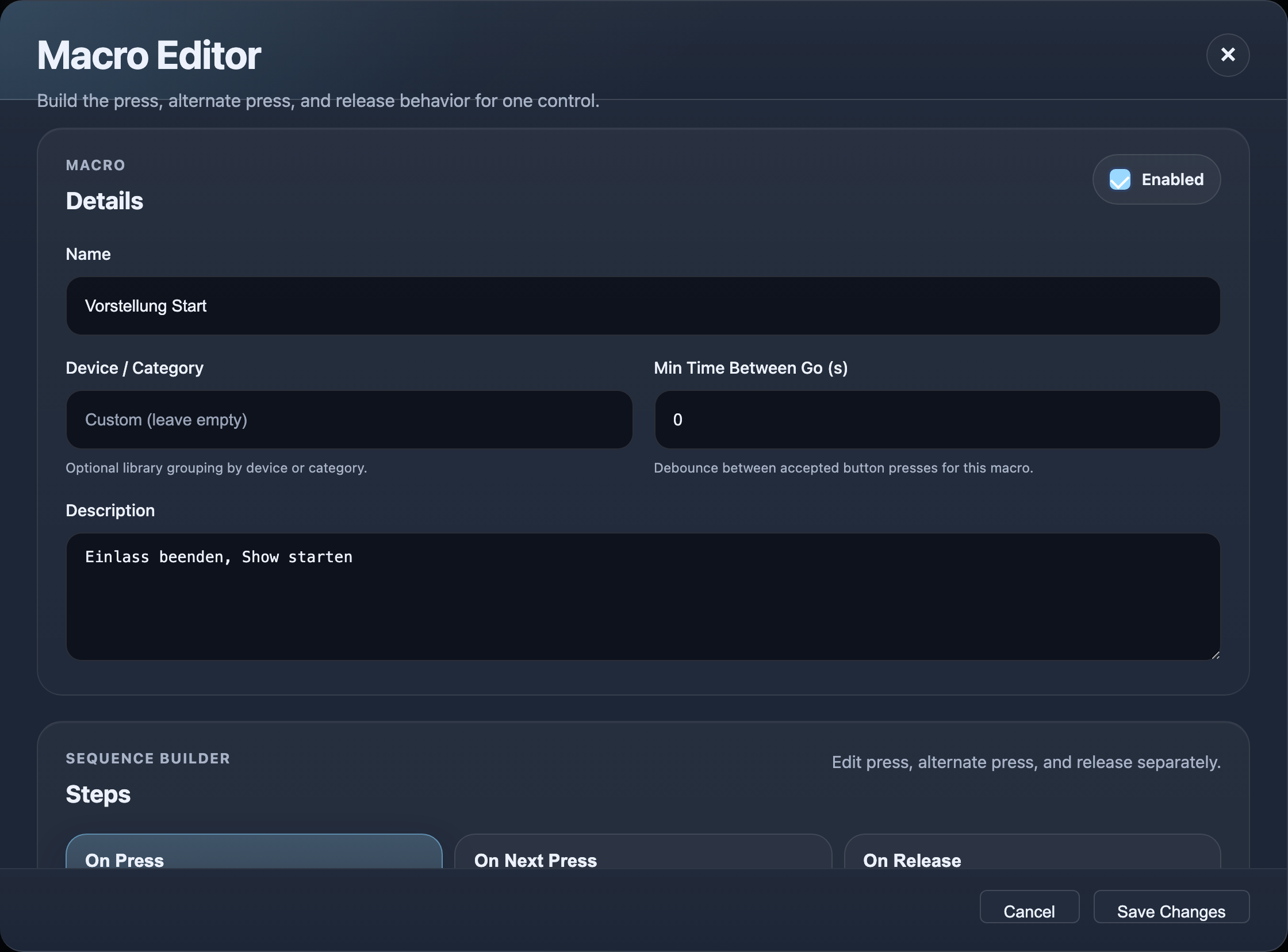1288x952 pixels.
Task: Click the Min Time Between Go field
Action: coord(937,420)
